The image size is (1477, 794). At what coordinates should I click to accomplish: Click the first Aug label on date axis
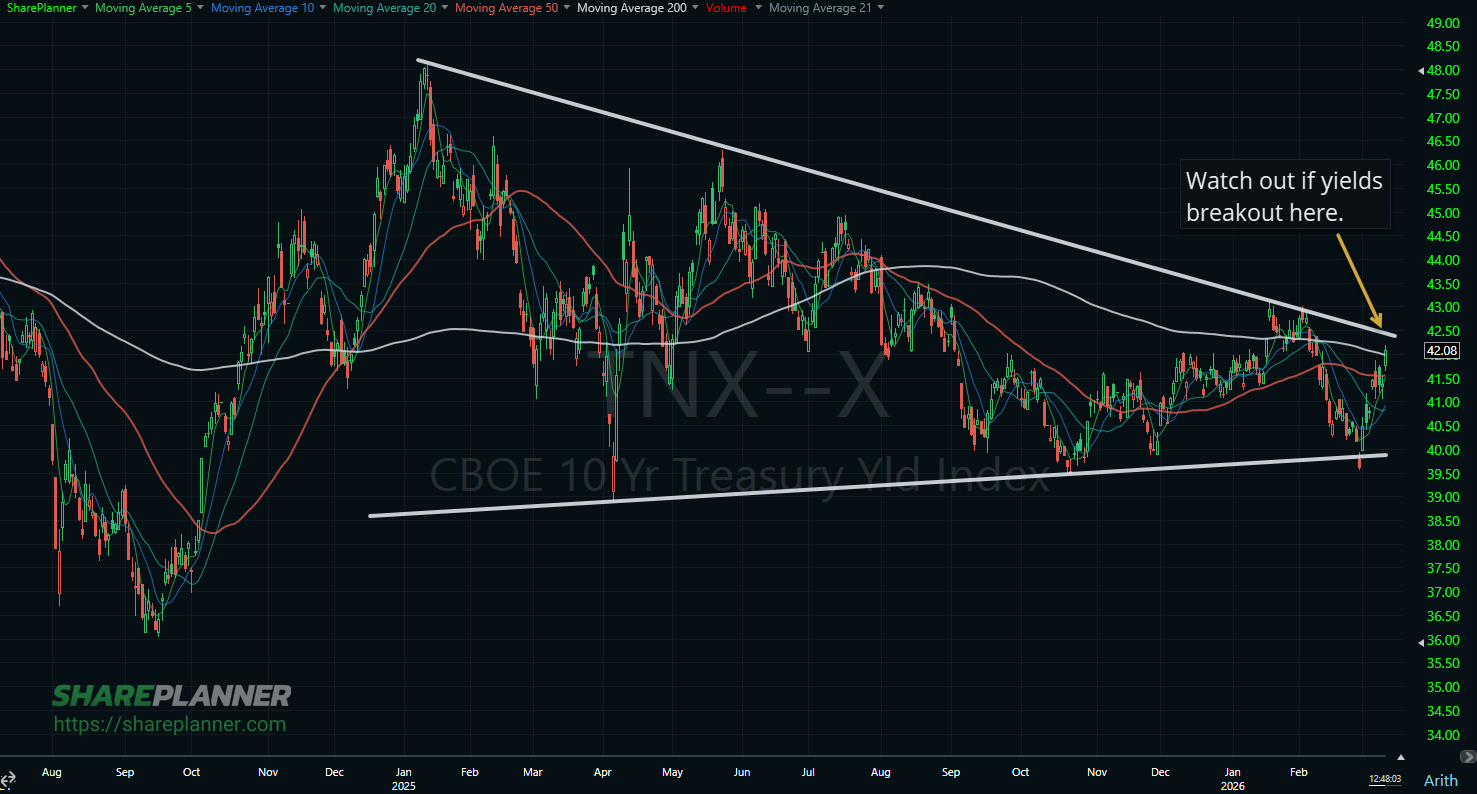52,773
